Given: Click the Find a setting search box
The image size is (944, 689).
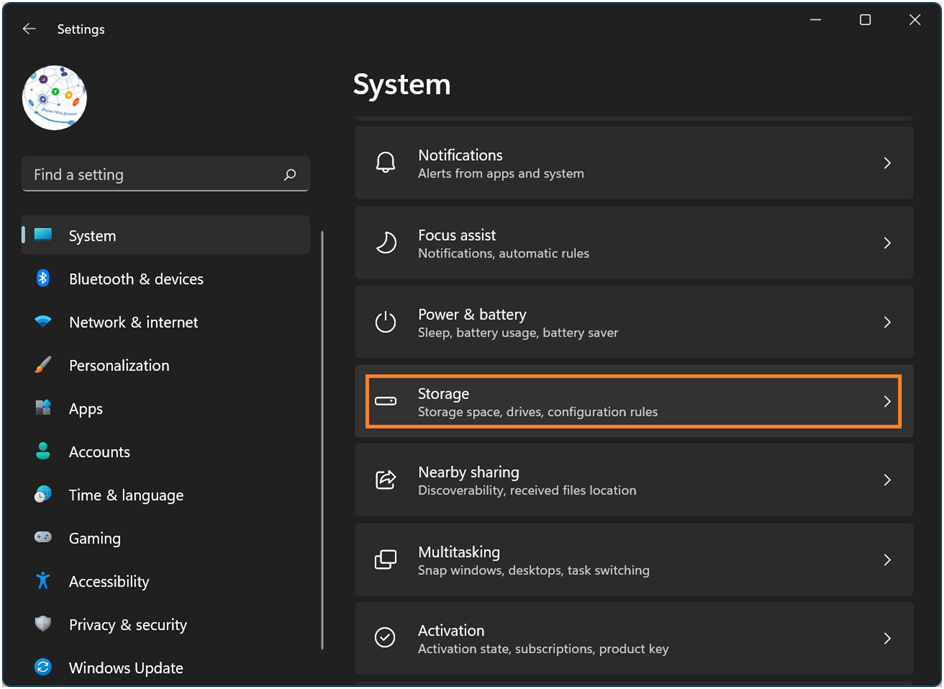Looking at the screenshot, I should click(x=166, y=175).
